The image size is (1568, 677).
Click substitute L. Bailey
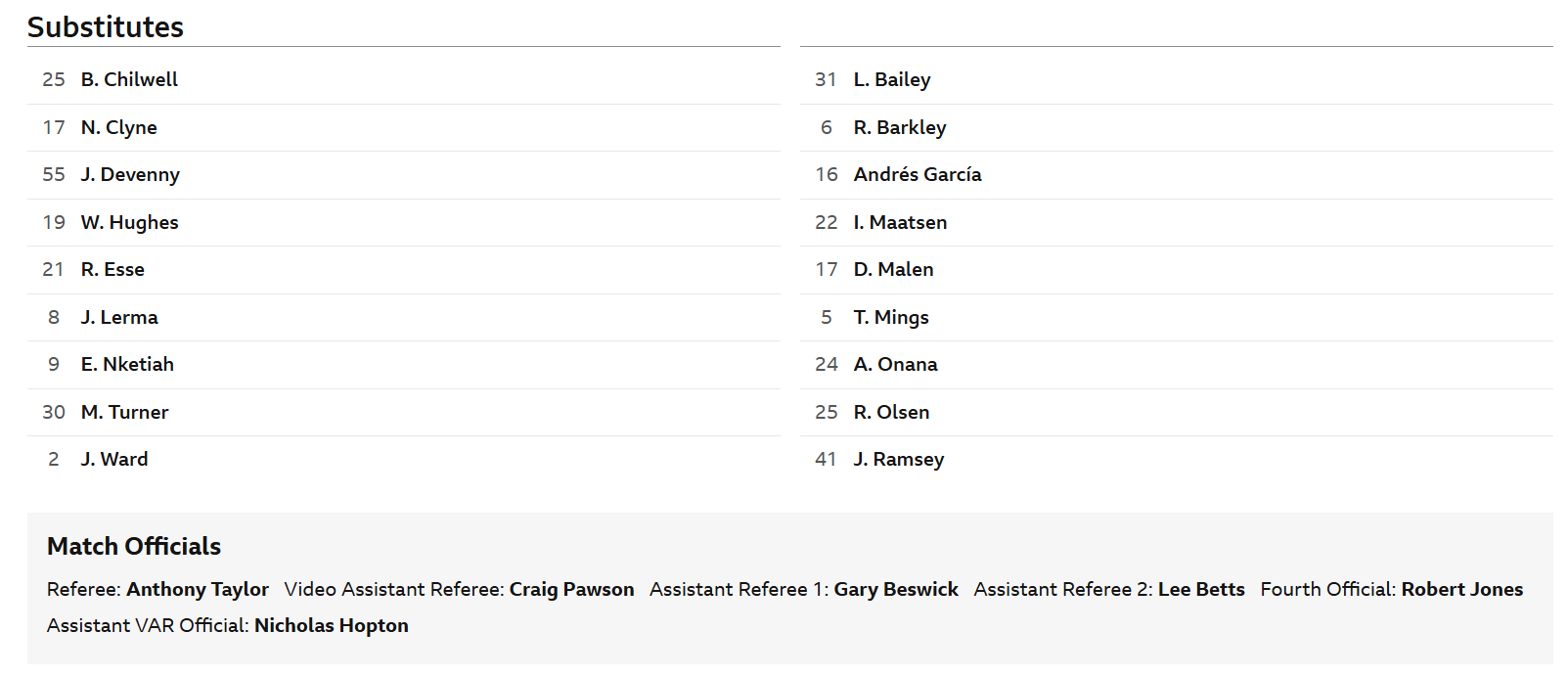[892, 79]
